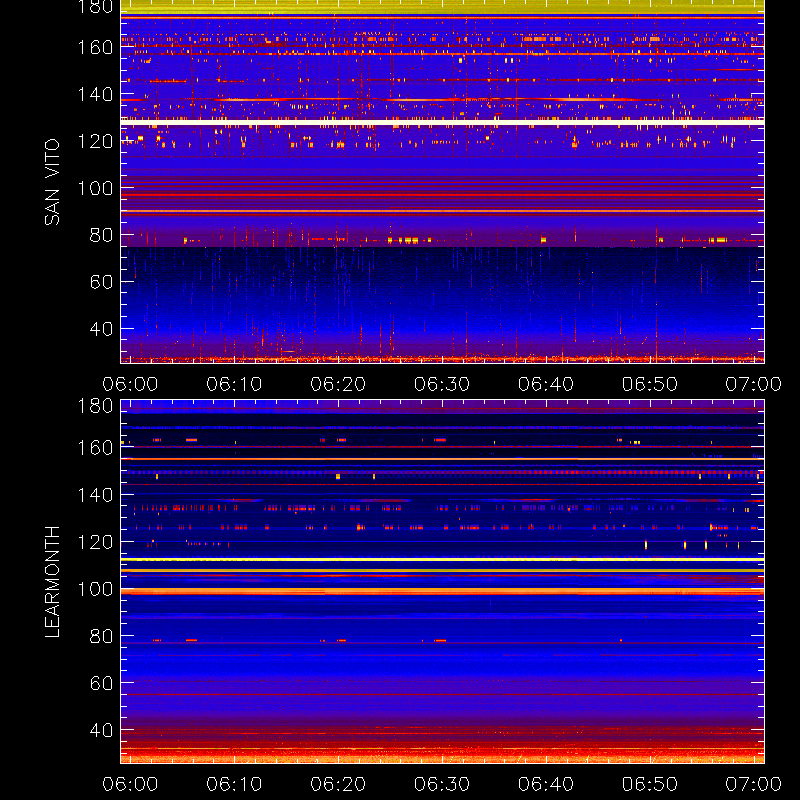The image size is (800, 800).
Task: Click the 40 tick label on San Vito axis
Action: pyautogui.click(x=101, y=329)
